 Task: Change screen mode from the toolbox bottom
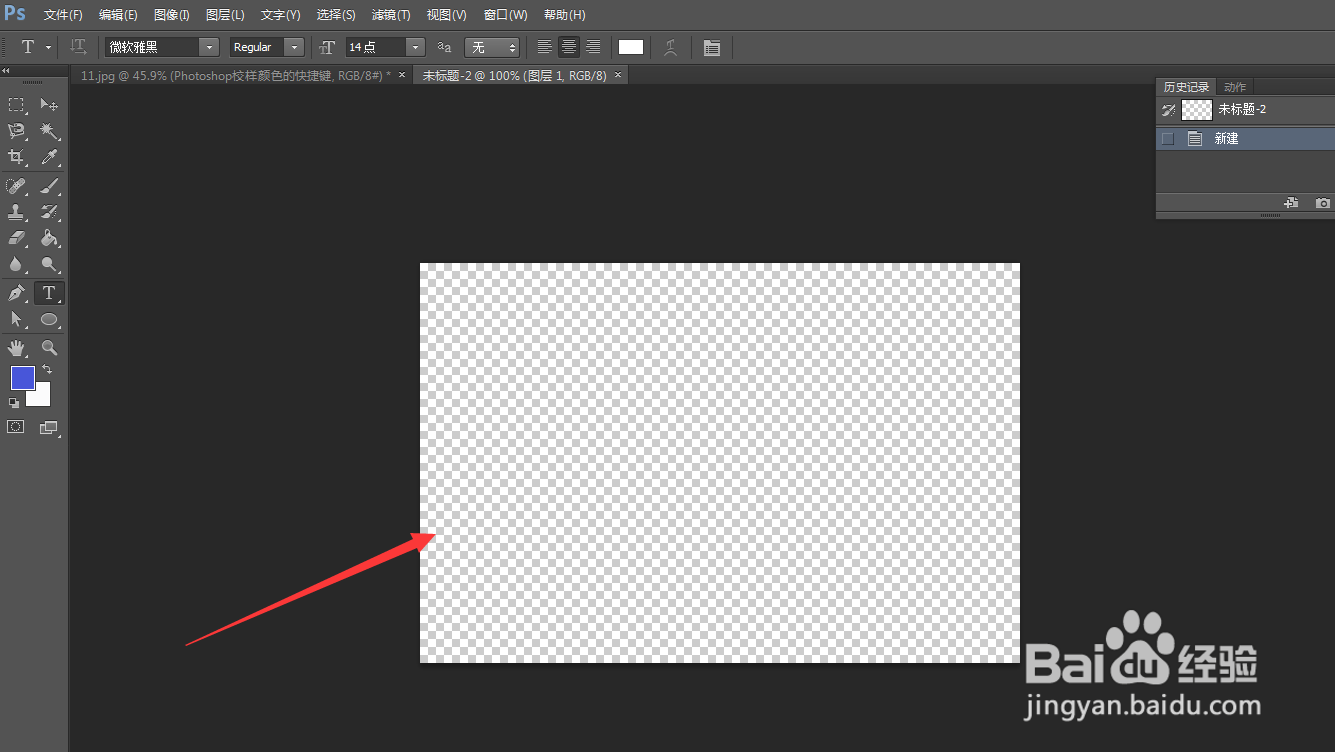coord(48,427)
